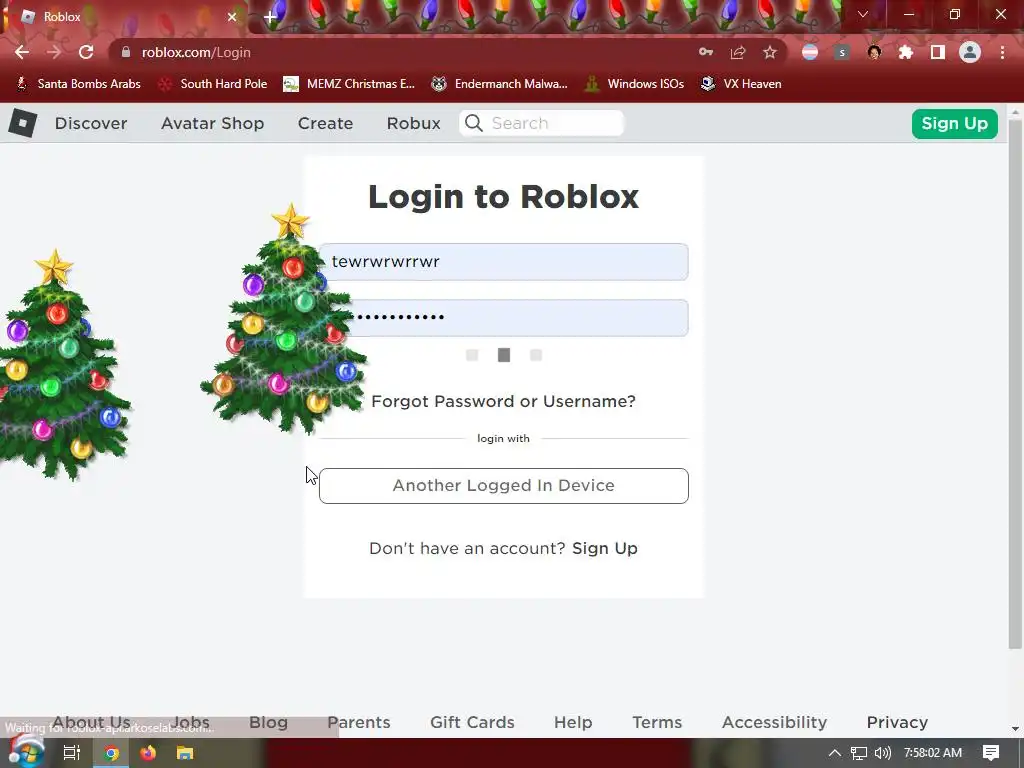Screen dimensions: 1024x768
Task: Open the South Hard Pole bookmark
Action: pyautogui.click(x=214, y=84)
